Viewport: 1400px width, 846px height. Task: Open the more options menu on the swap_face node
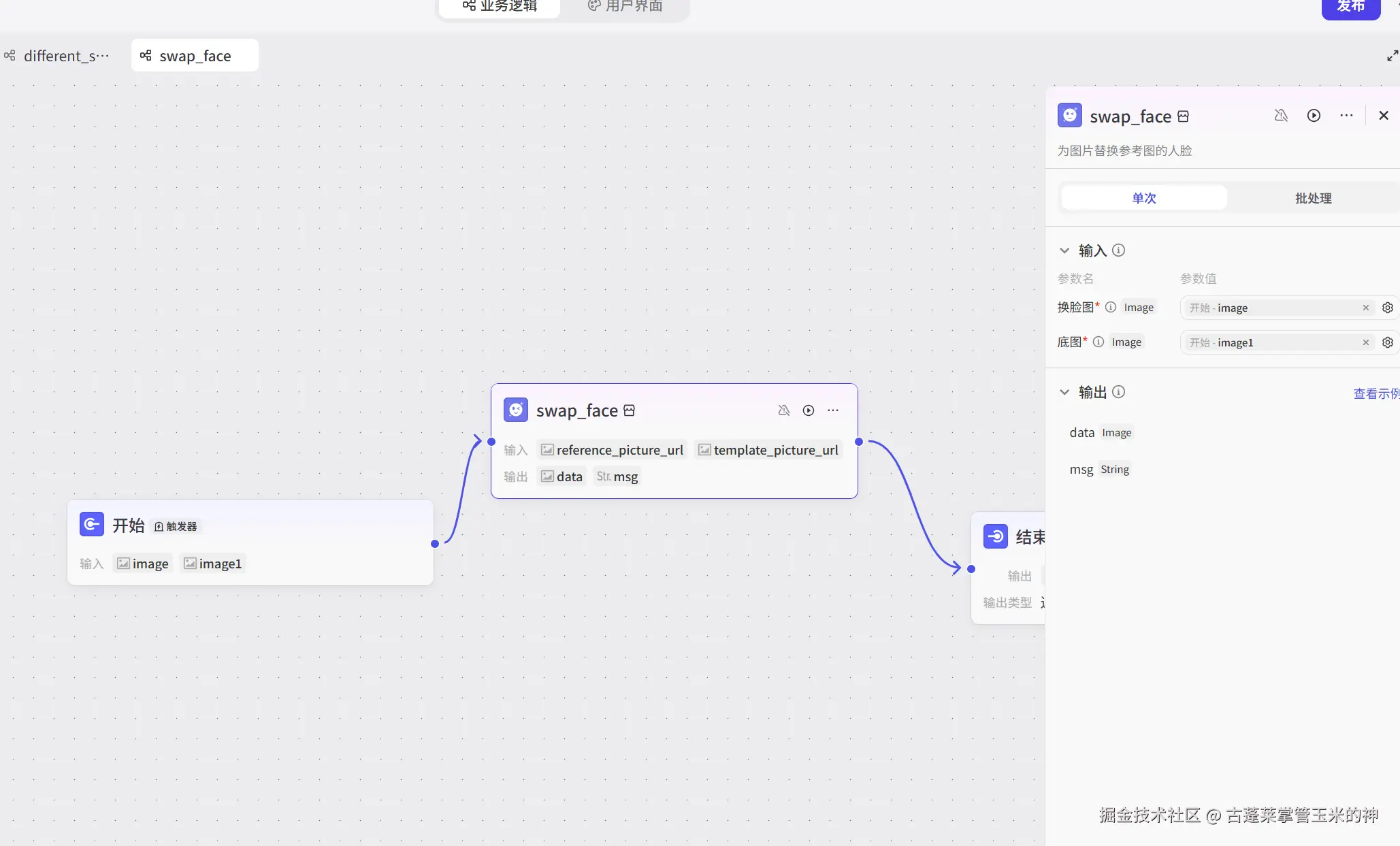833,410
